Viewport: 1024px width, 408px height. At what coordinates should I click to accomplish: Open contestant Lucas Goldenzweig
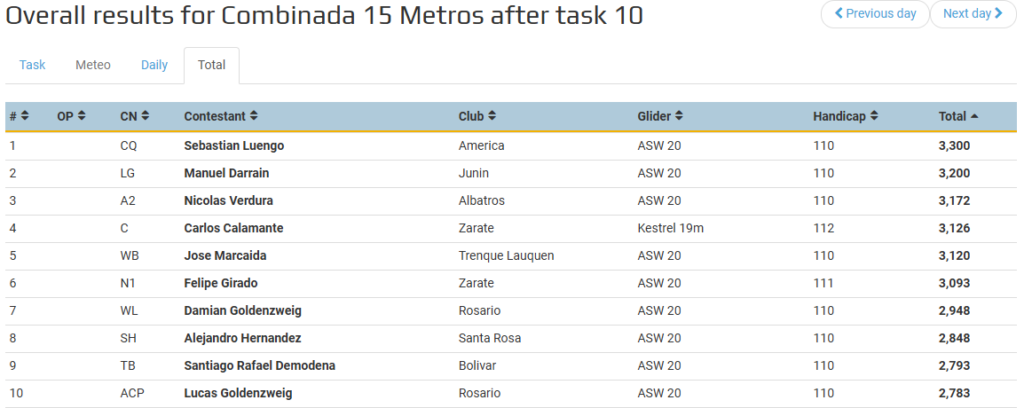click(238, 393)
